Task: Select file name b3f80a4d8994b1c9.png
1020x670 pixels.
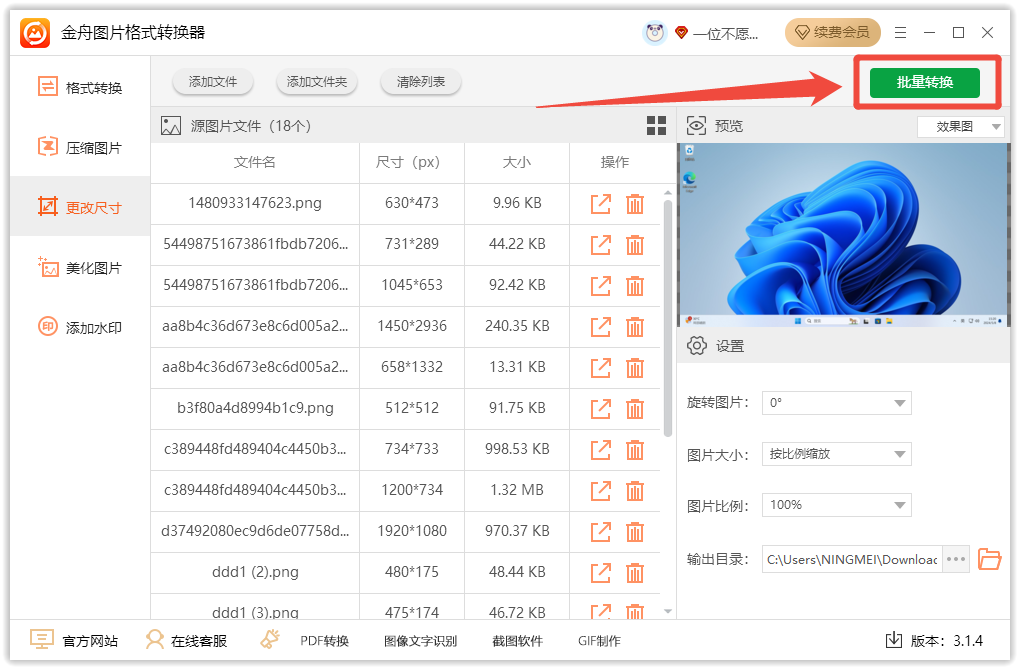Action: tap(255, 408)
